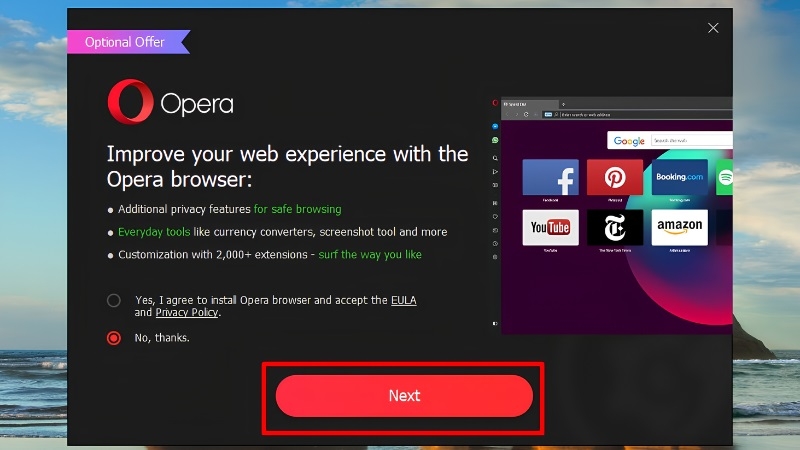Image resolution: width=800 pixels, height=450 pixels.
Task: Open the EULA link
Action: point(404,300)
